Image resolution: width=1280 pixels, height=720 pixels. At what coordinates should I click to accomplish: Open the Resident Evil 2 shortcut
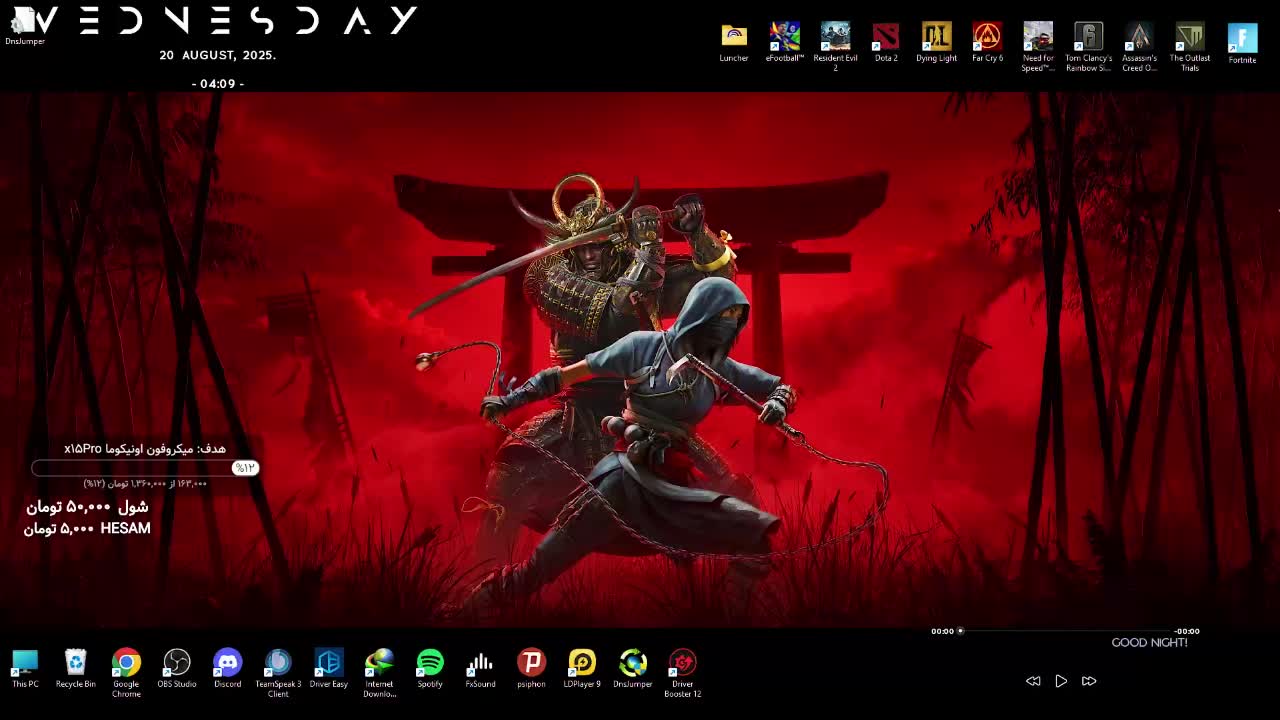coord(835,46)
